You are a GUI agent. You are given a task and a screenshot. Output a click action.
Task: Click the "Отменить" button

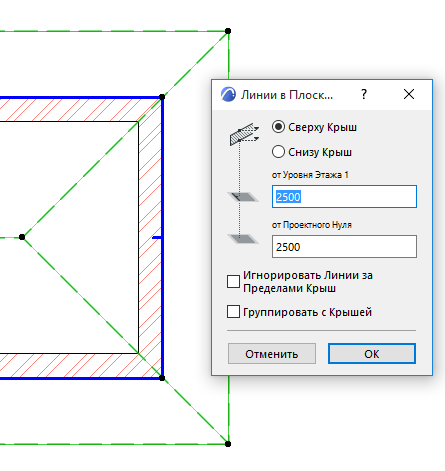click(272, 354)
